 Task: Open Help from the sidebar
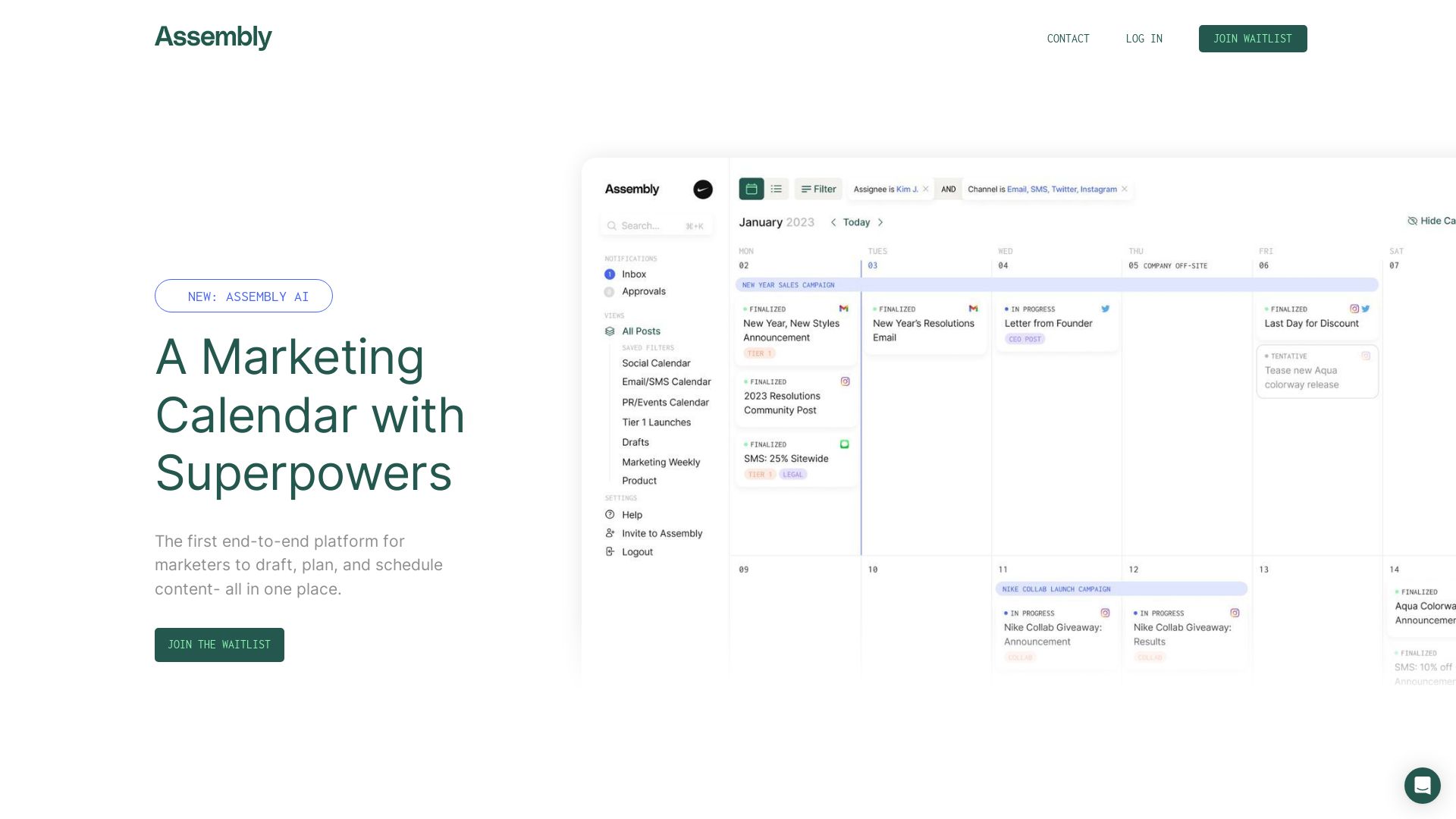tap(632, 515)
